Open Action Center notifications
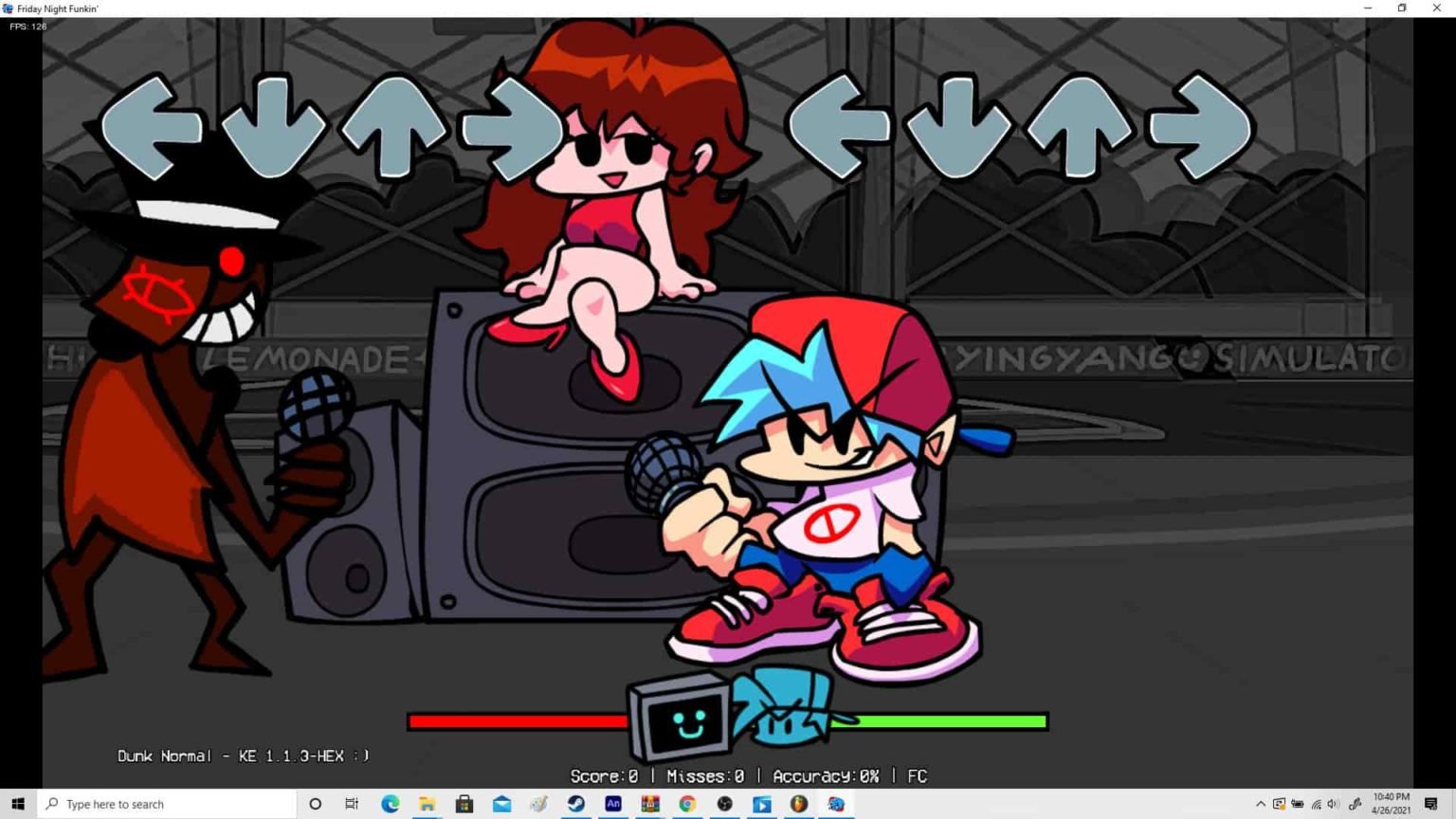 [x=1429, y=804]
